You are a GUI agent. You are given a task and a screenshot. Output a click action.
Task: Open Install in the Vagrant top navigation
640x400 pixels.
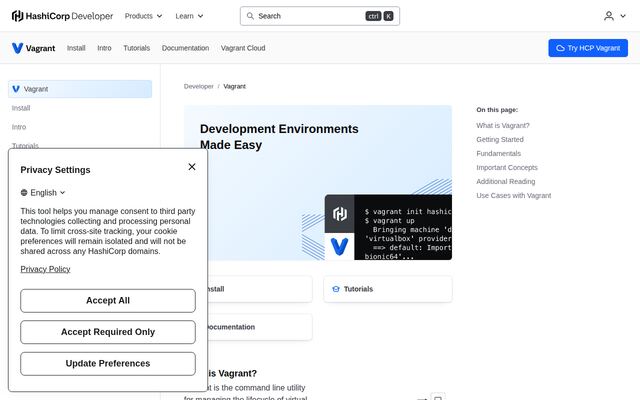[76, 48]
